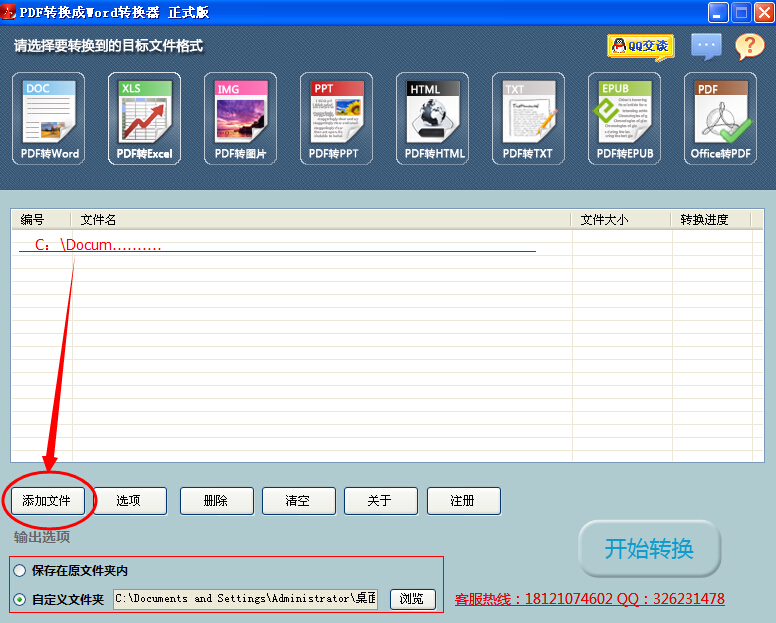Open the 选项 settings button
This screenshot has width=776, height=623.
coord(130,501)
